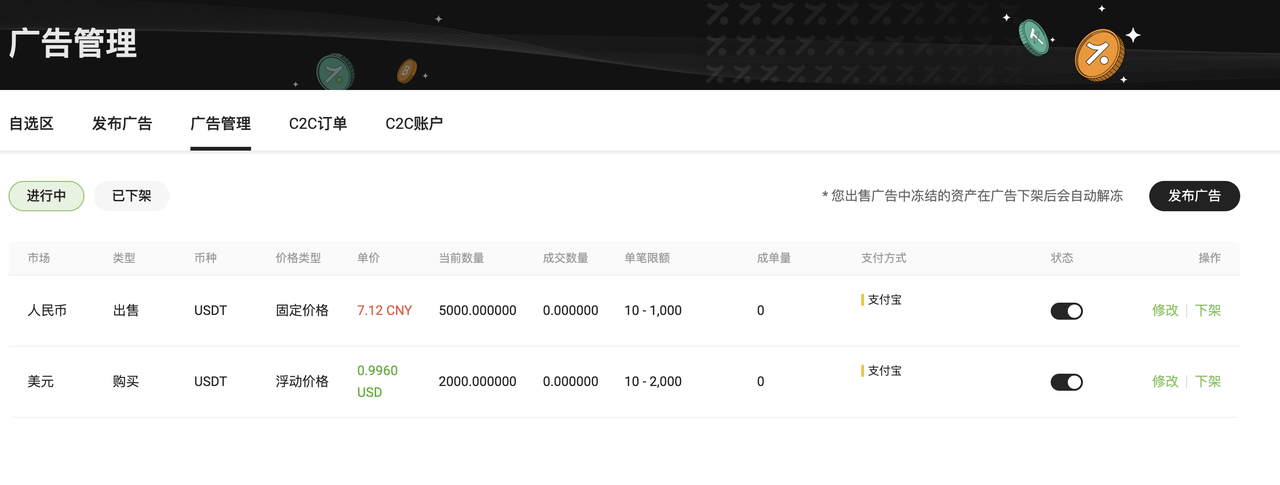
Task: Open the C2C账户 tab
Action: tap(414, 124)
